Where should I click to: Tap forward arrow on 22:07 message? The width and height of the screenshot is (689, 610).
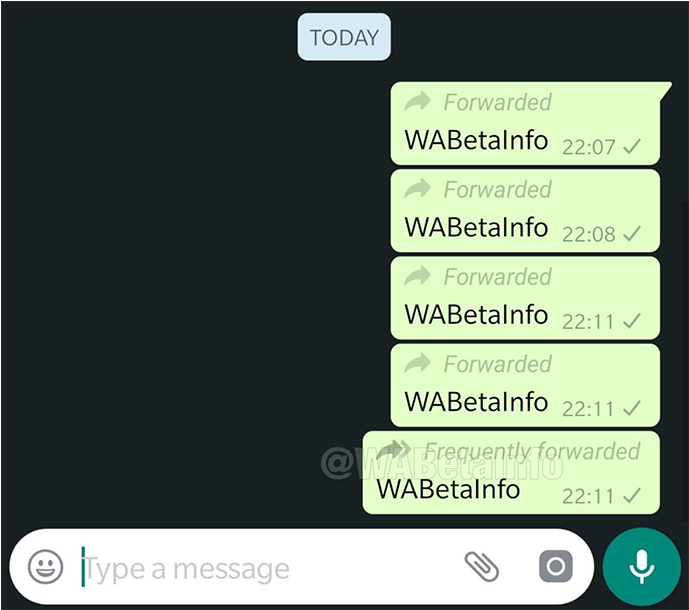click(x=417, y=101)
